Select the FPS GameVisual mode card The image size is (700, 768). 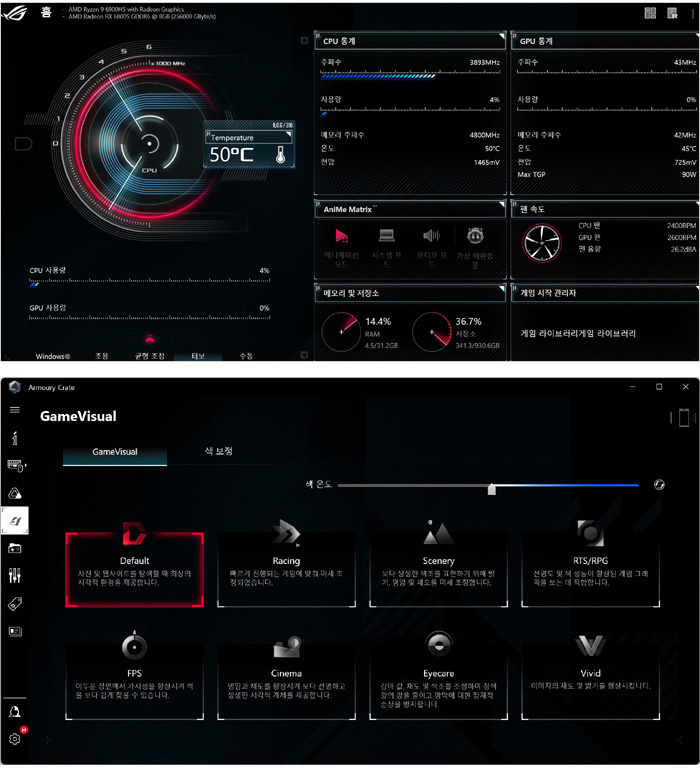[135, 682]
